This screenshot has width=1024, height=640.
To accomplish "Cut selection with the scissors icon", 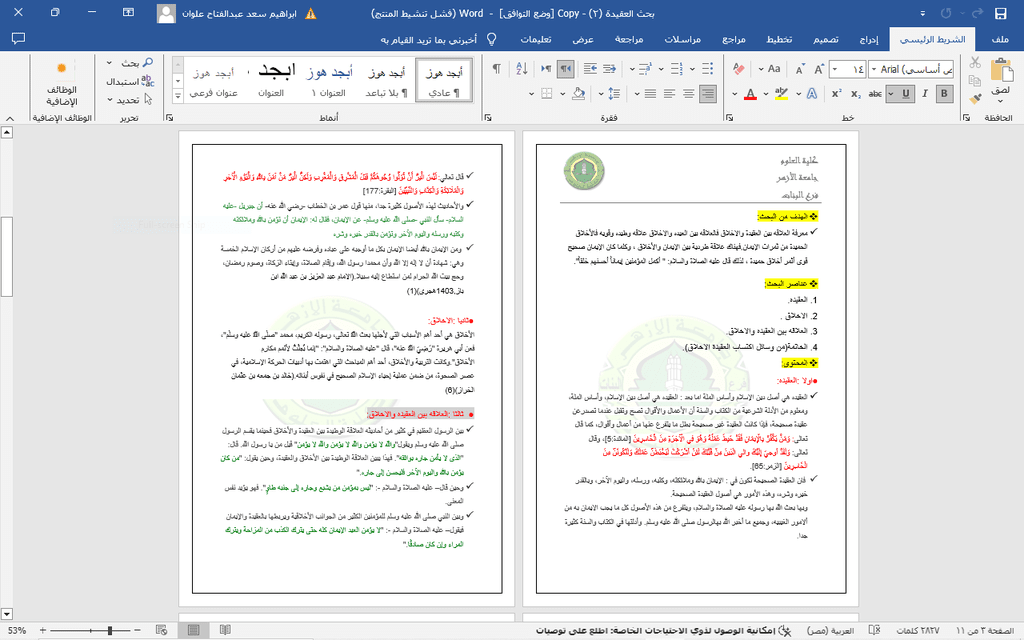I will click(x=975, y=62).
